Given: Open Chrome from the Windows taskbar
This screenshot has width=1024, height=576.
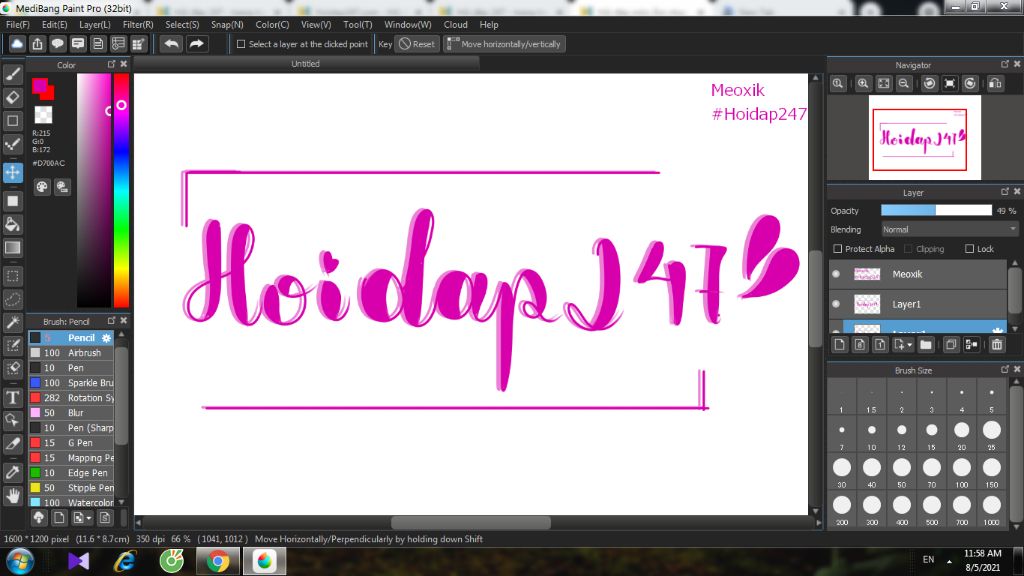Looking at the screenshot, I should (x=218, y=561).
